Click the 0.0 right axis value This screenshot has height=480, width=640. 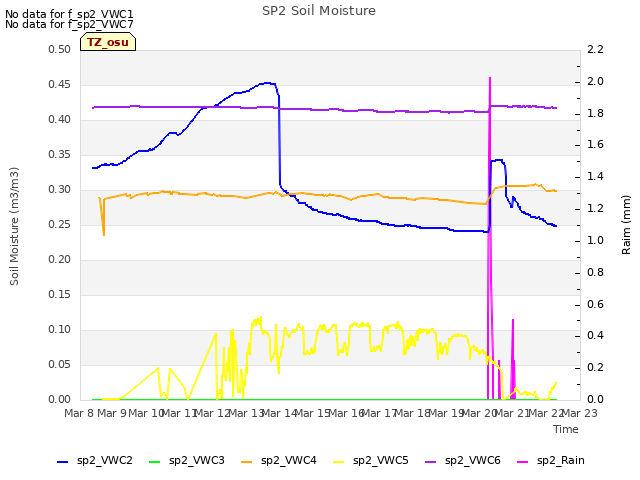595,399
